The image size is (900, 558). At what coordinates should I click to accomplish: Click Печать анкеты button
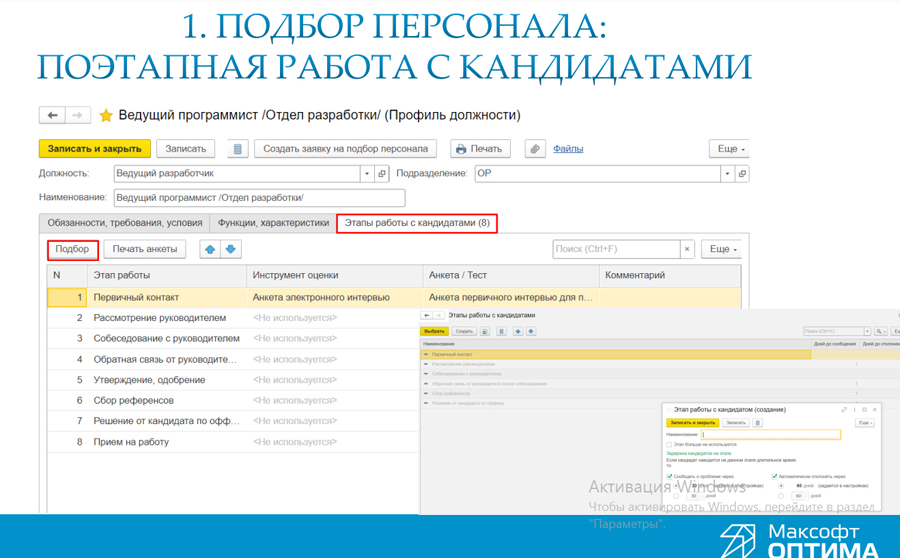point(145,249)
